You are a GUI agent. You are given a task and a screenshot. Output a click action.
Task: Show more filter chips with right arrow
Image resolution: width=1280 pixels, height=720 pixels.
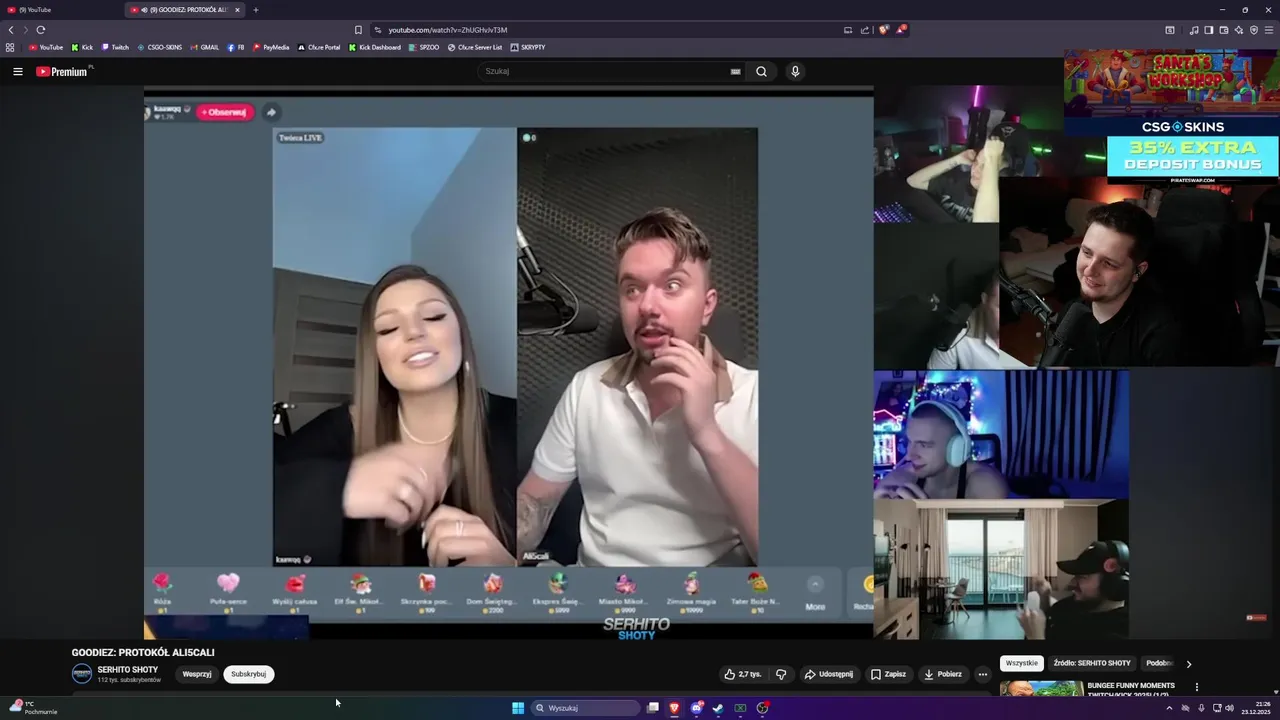pyautogui.click(x=1189, y=663)
